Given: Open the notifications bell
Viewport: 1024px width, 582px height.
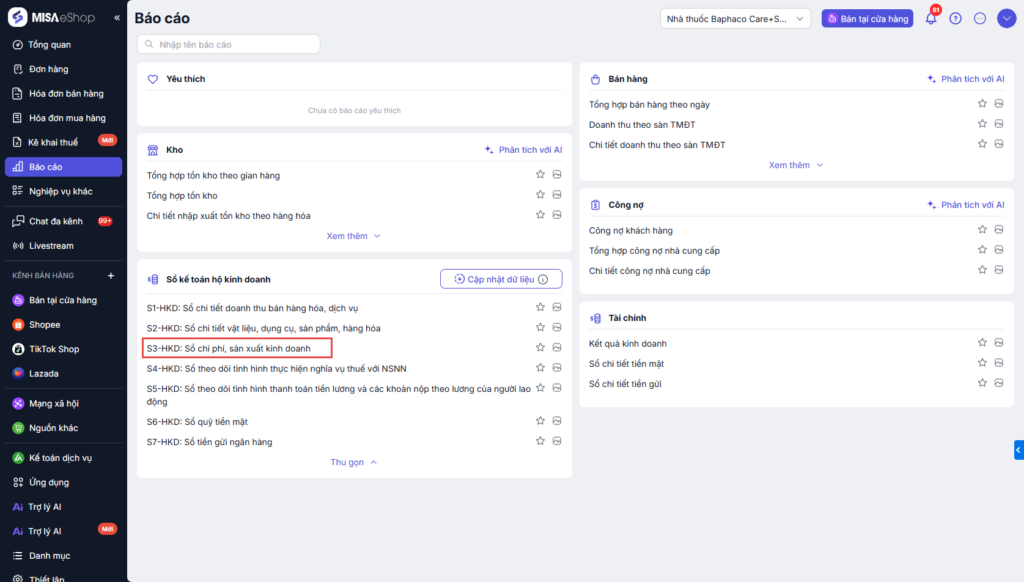Looking at the screenshot, I should [x=931, y=18].
